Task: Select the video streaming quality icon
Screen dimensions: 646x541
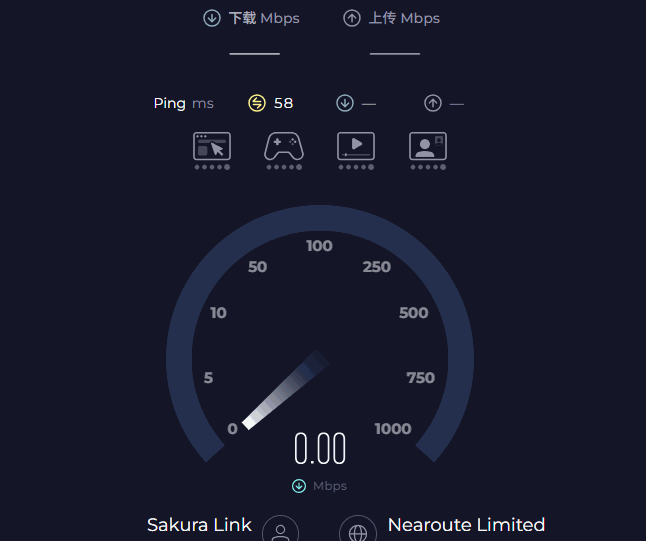Action: 356,147
